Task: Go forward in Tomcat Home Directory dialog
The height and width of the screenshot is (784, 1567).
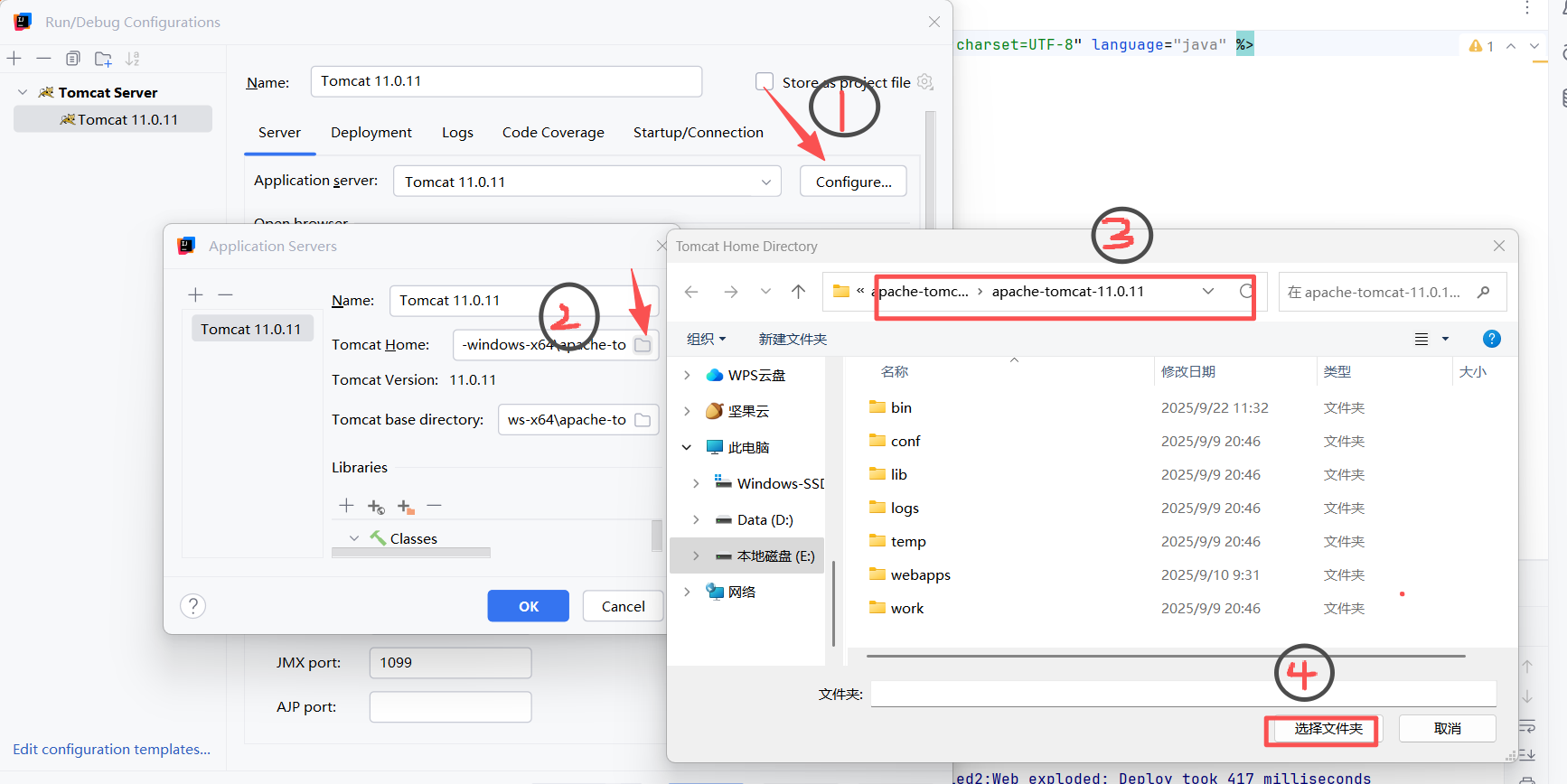Action: (731, 292)
